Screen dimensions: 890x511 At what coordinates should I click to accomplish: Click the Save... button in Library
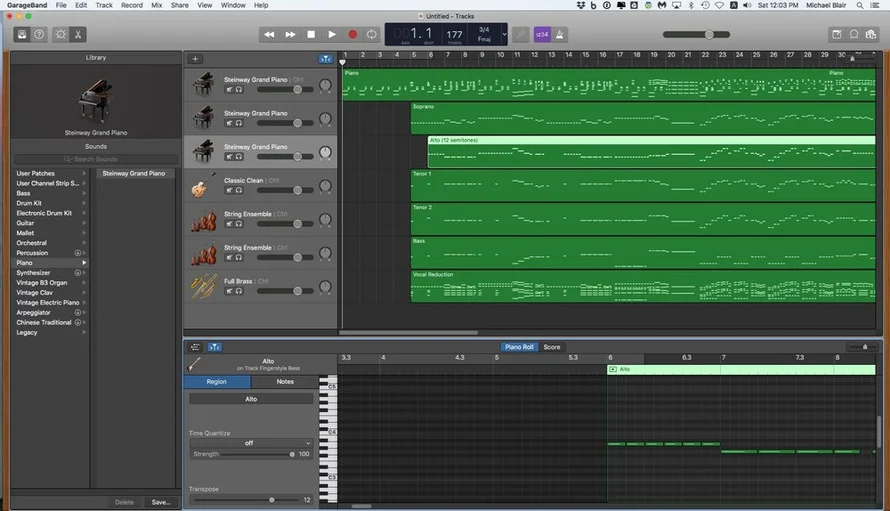click(161, 502)
